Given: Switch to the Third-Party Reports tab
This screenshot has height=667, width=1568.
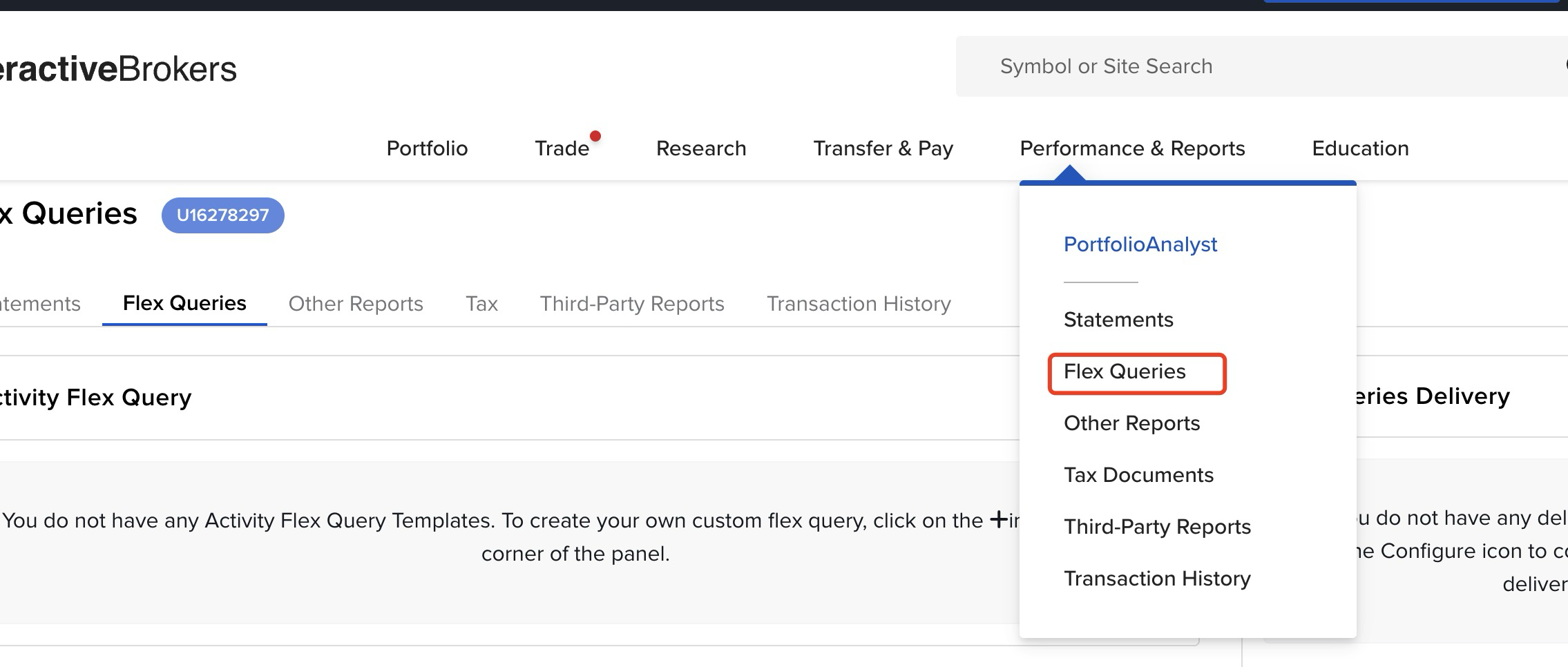Looking at the screenshot, I should (x=632, y=304).
